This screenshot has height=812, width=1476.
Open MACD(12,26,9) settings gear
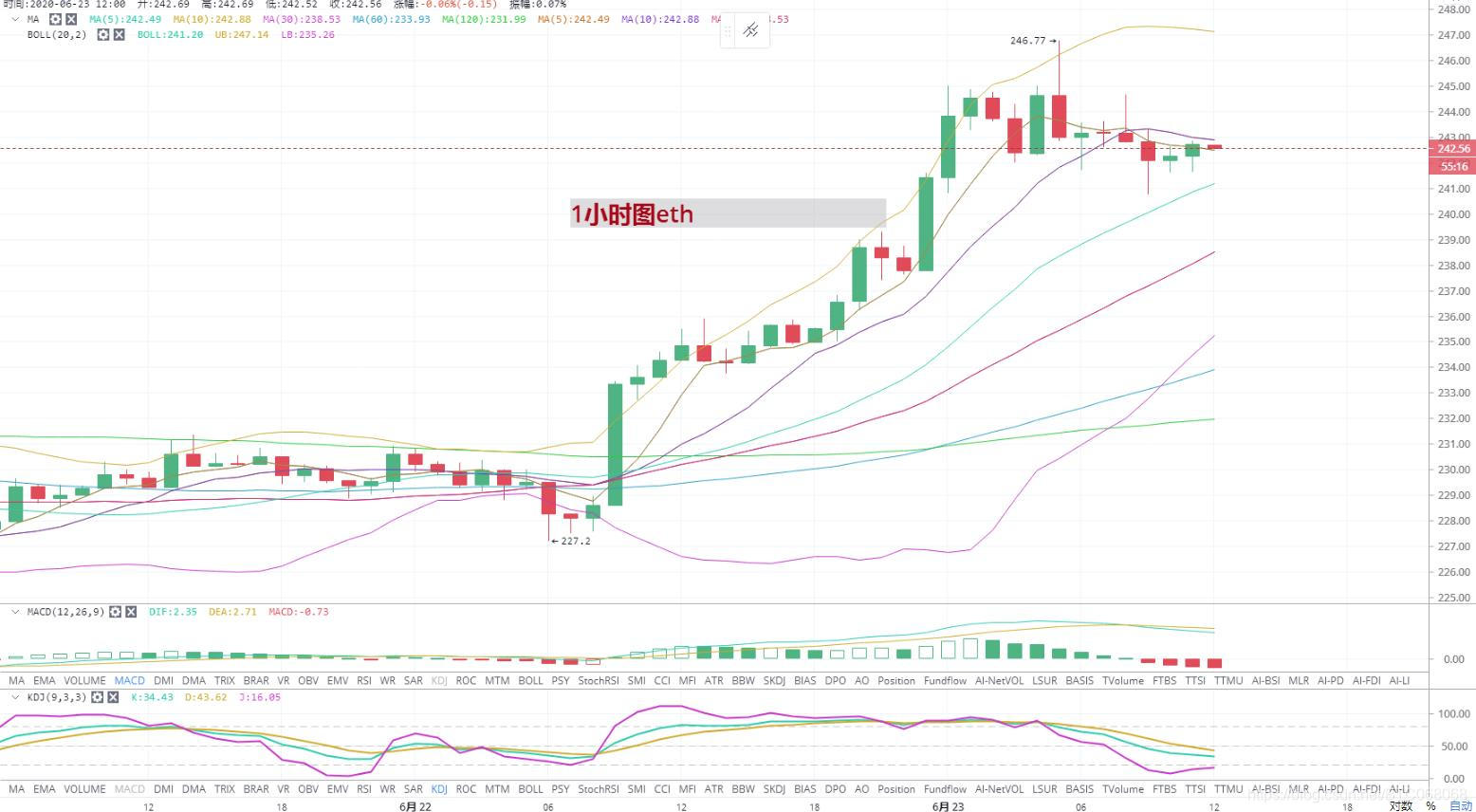click(116, 612)
